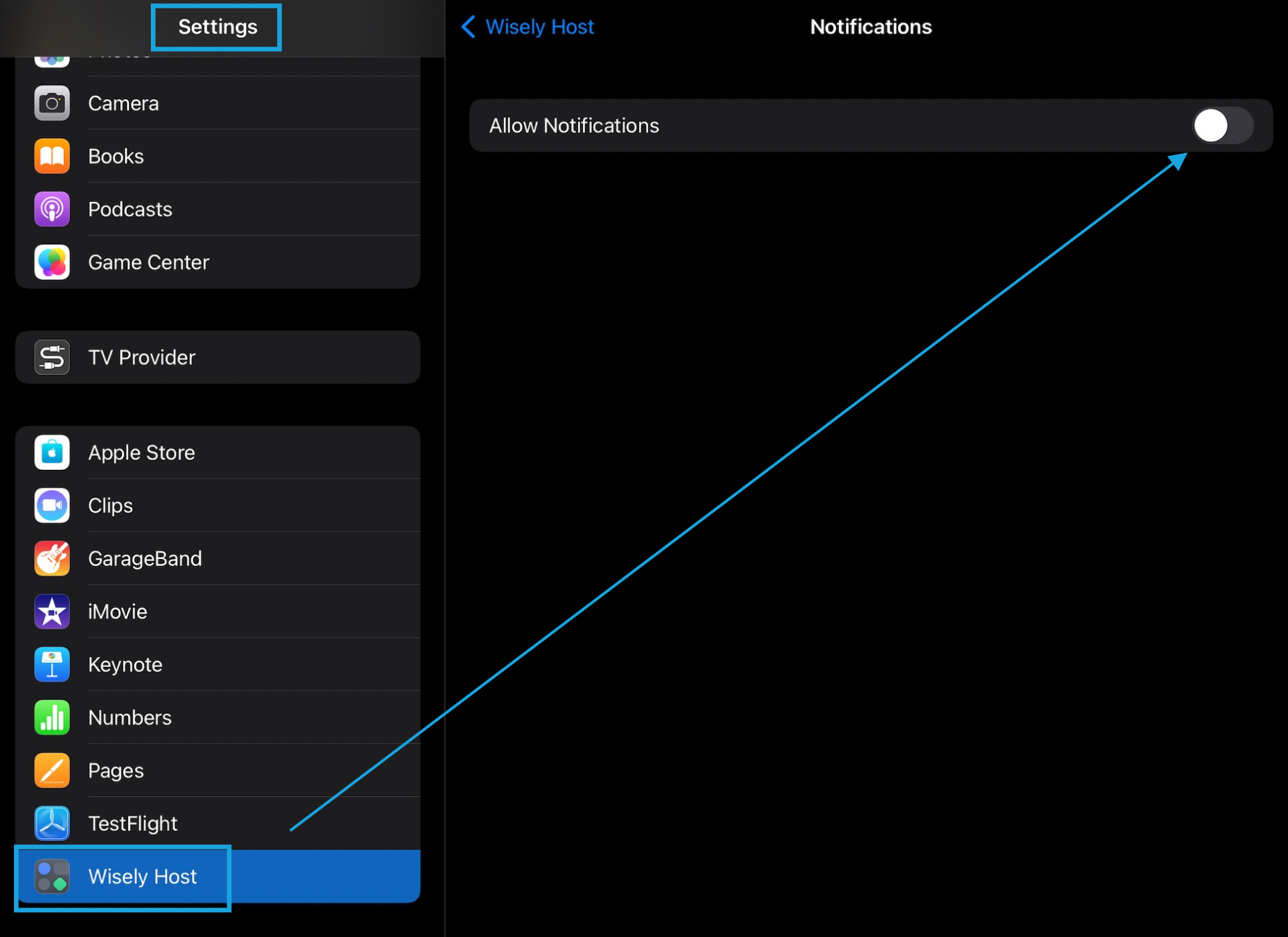Select the Apple Store icon
1288x937 pixels.
click(x=52, y=452)
